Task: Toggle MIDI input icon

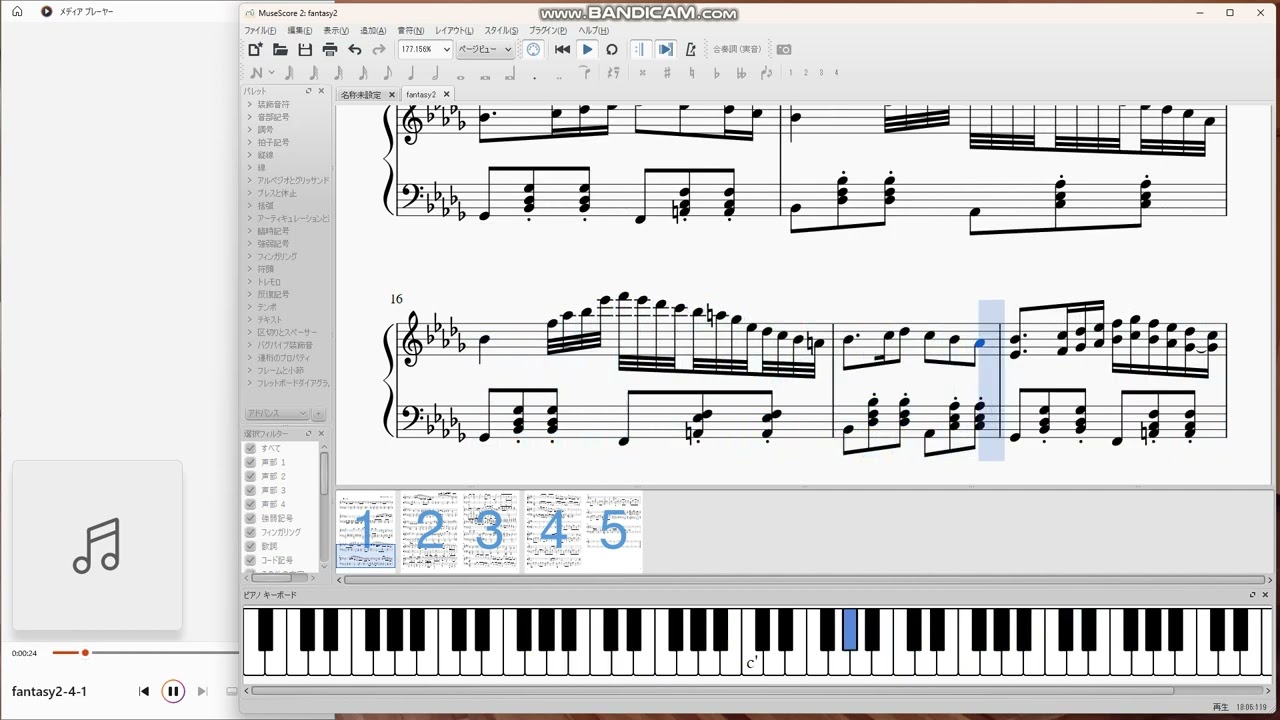Action: tap(533, 49)
